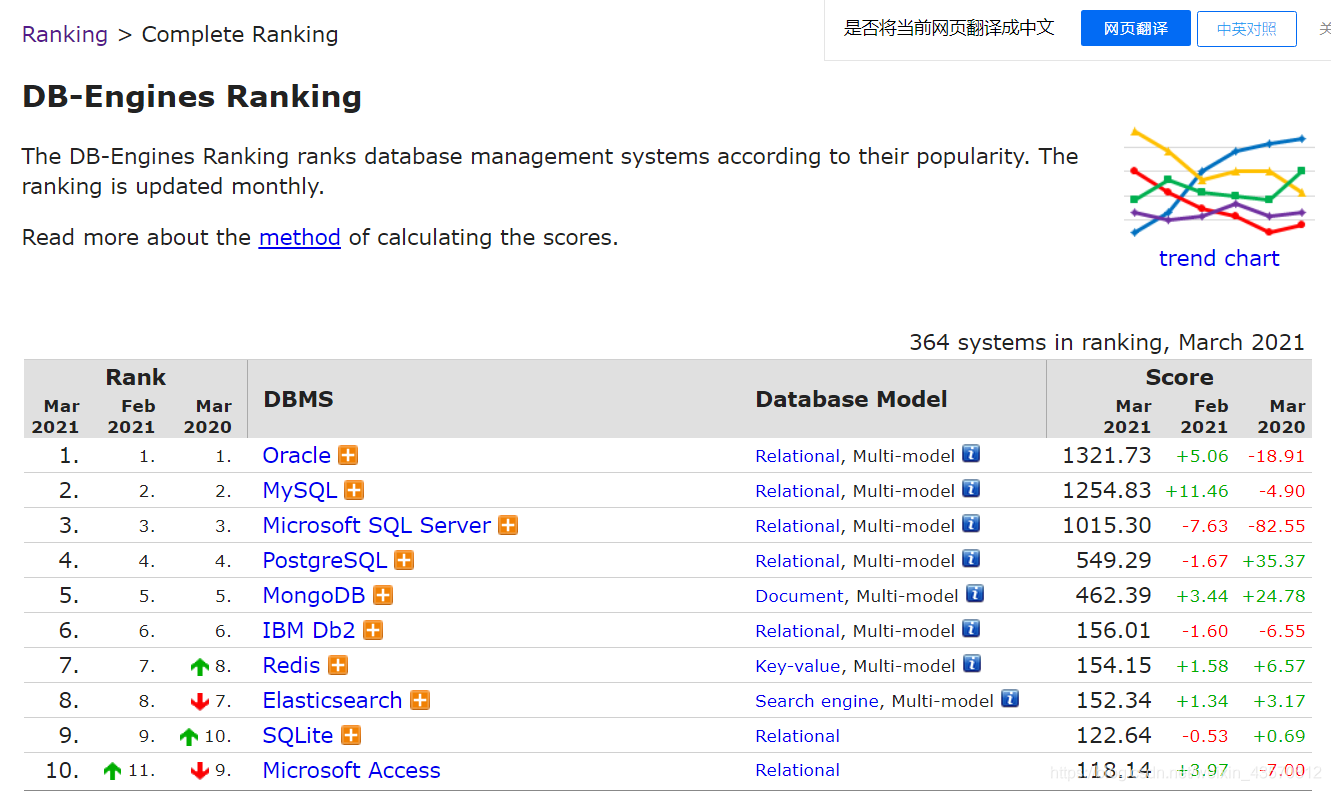The height and width of the screenshot is (791, 1331).
Task: Click the -82.55 score change value
Action: coord(1276,526)
